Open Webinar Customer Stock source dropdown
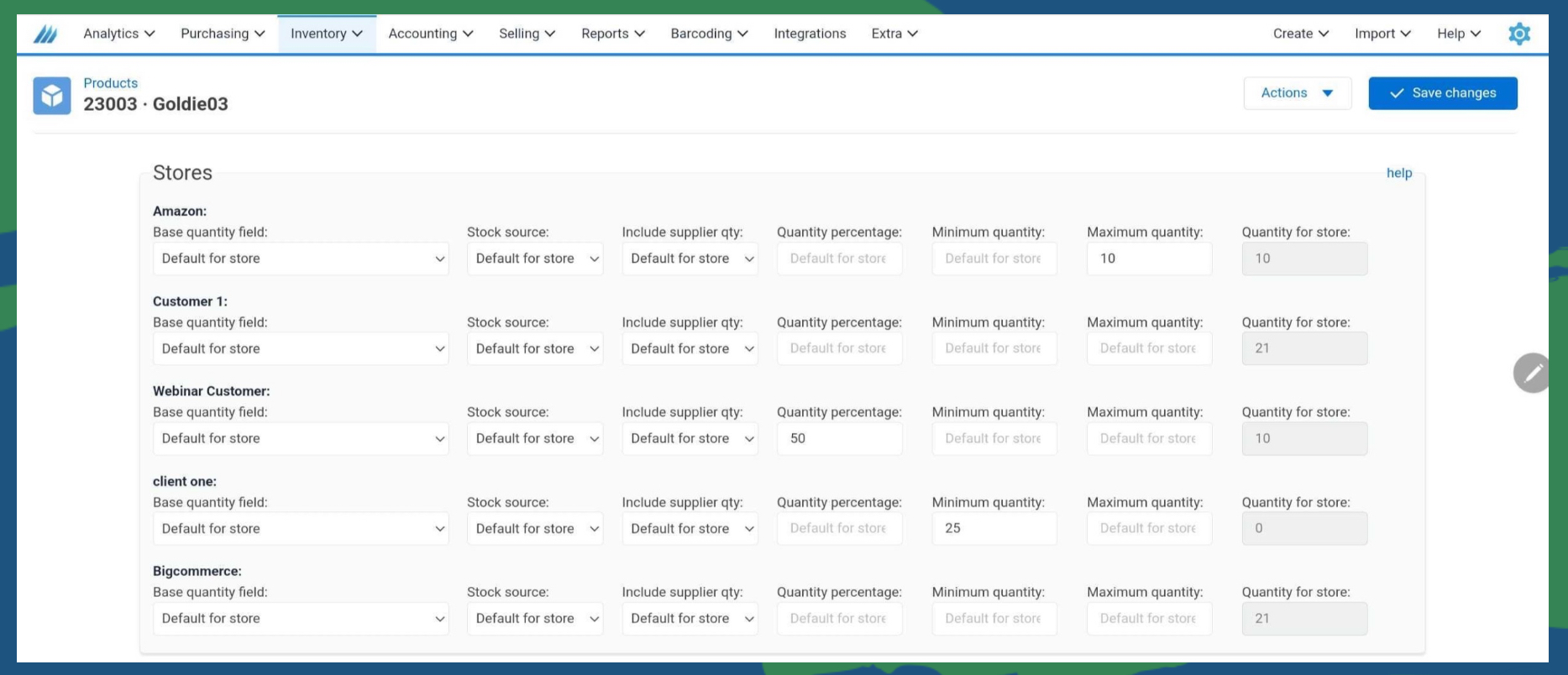The width and height of the screenshot is (1568, 675). point(535,438)
